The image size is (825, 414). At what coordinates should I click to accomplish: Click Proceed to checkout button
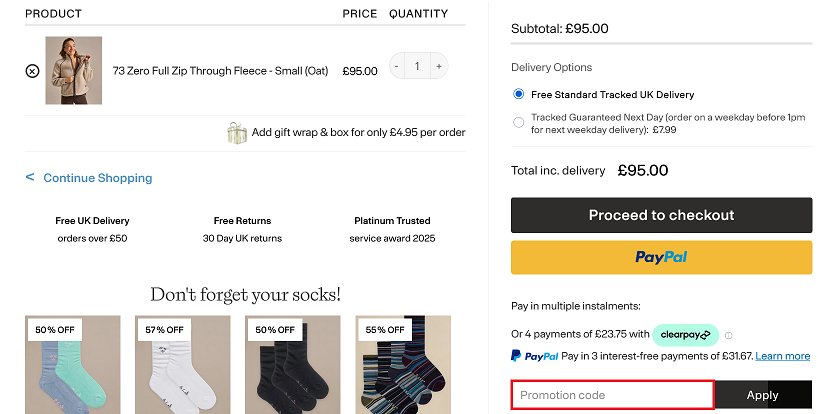tap(661, 215)
